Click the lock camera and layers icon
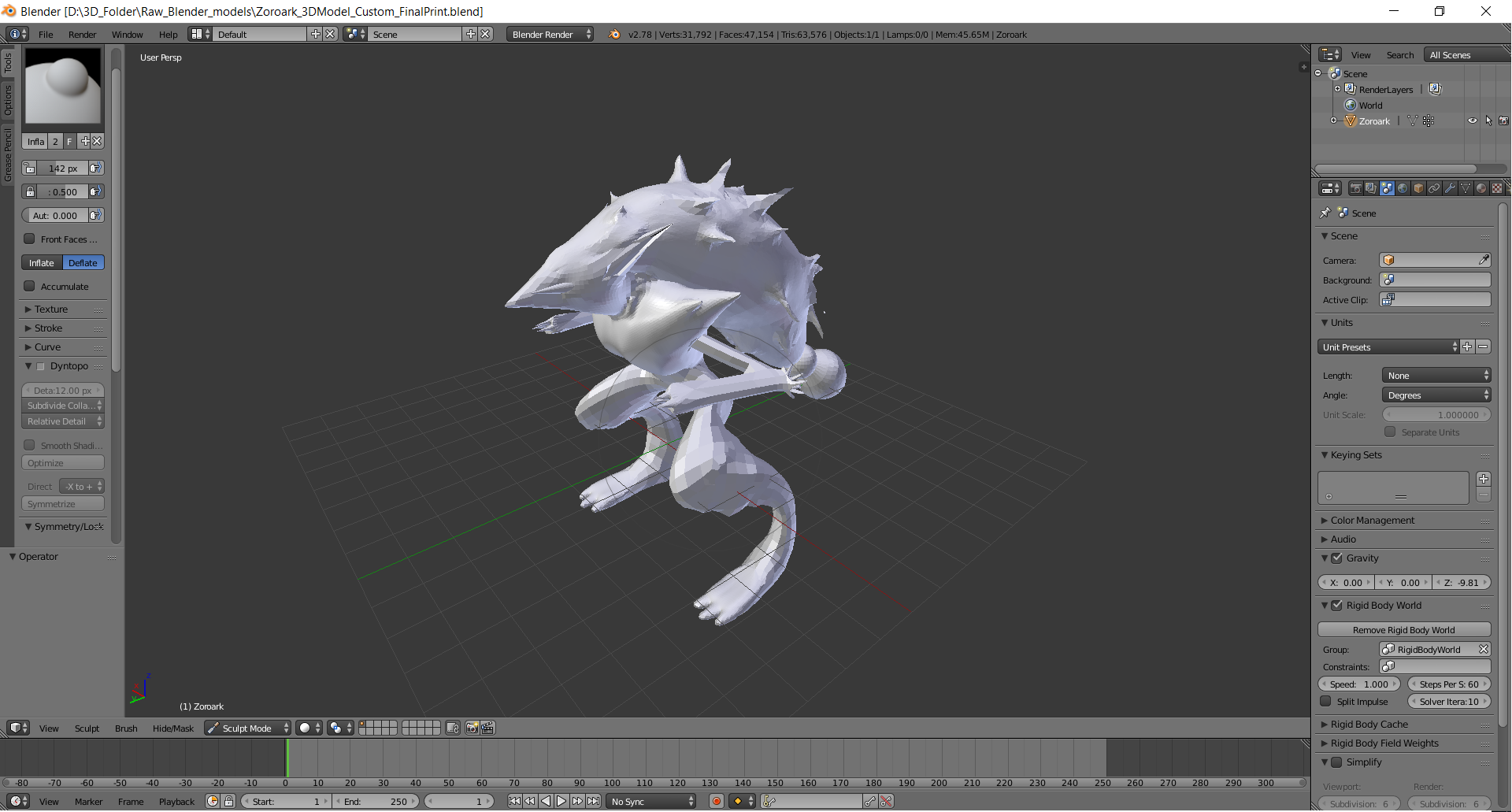 pos(453,728)
